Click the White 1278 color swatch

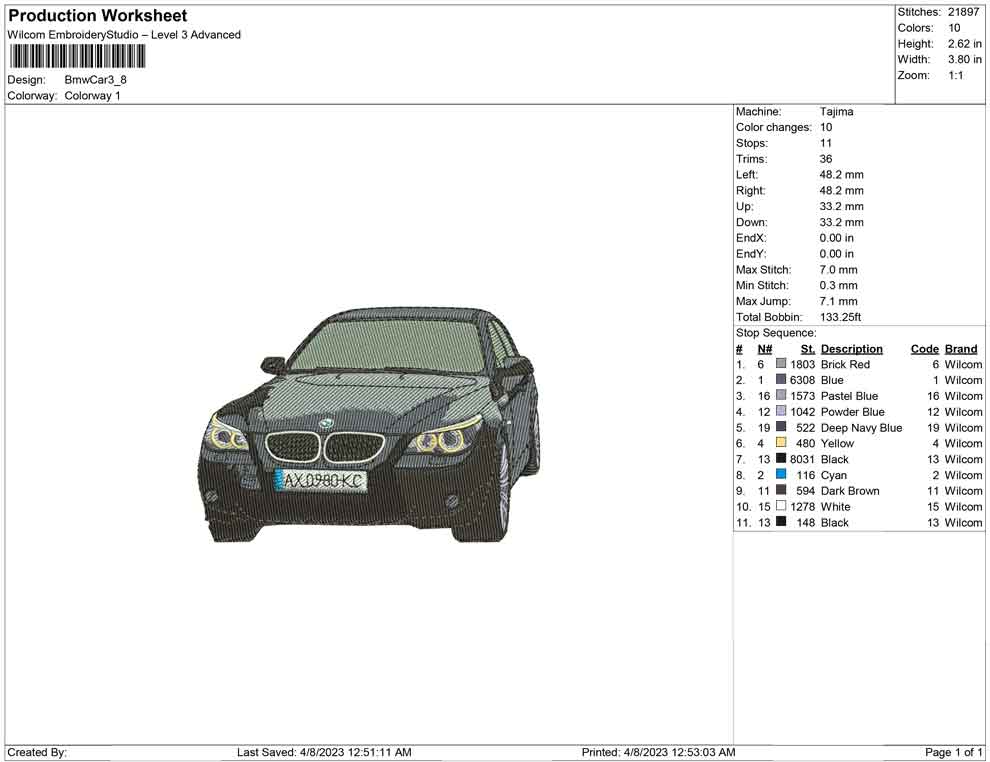click(x=781, y=506)
